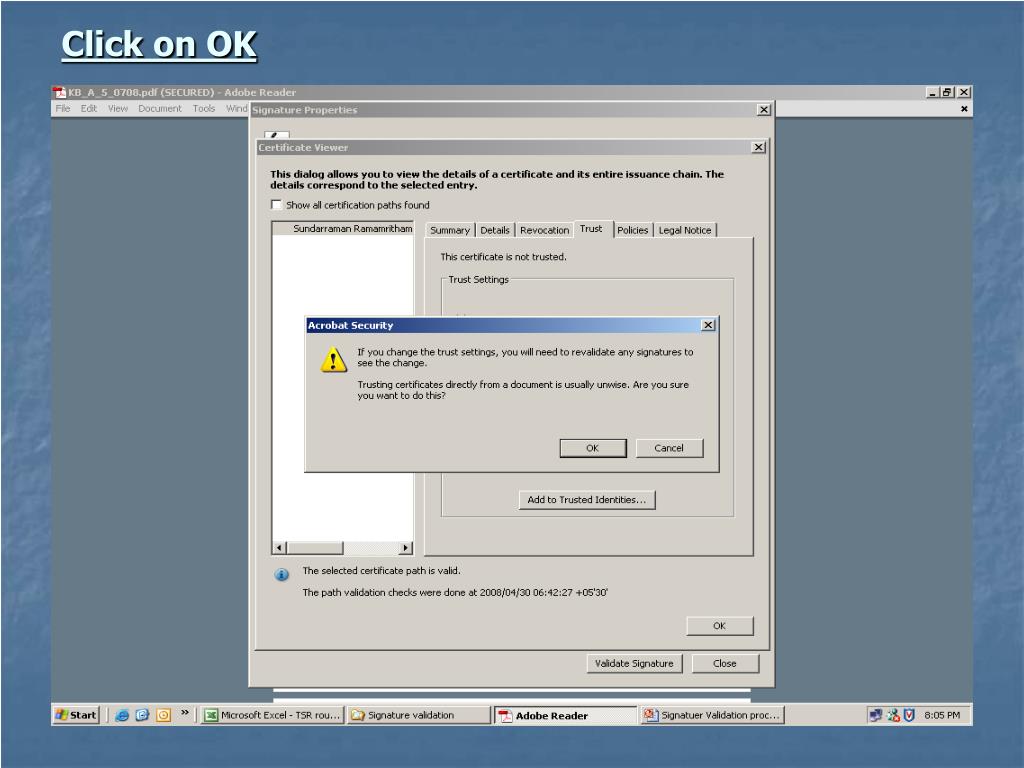
Task: Click Cancel in the Acrobat Security dialog
Action: 669,448
